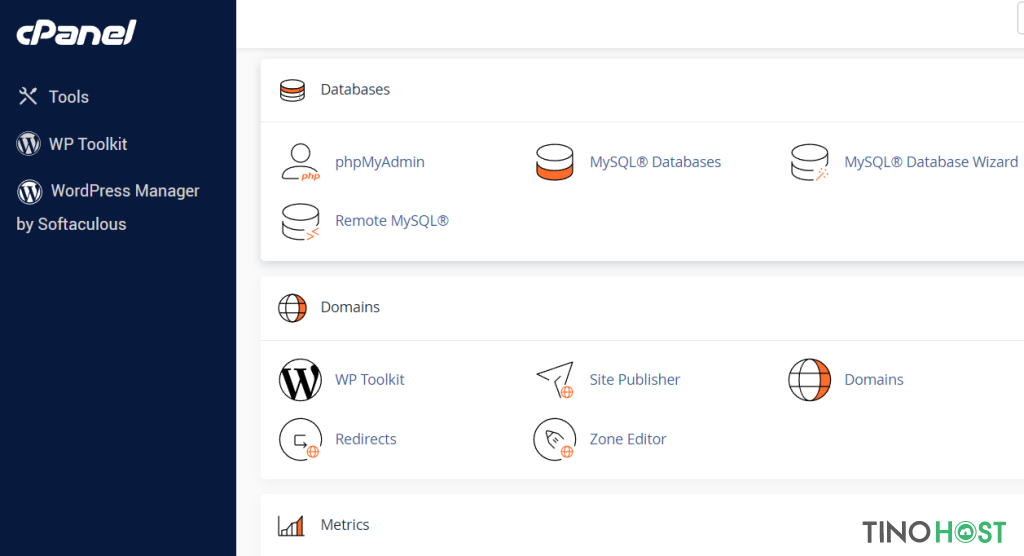Click the Site Publisher paper plane icon
Screen dimensions: 1024x556
coord(555,380)
